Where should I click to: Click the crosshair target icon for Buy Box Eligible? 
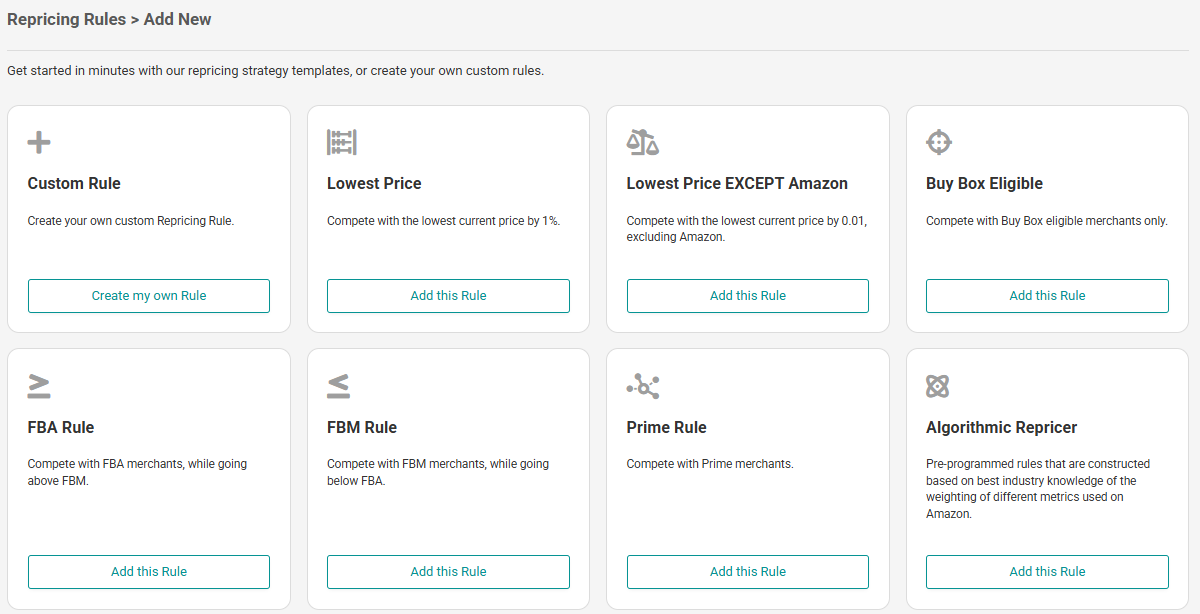[x=939, y=142]
